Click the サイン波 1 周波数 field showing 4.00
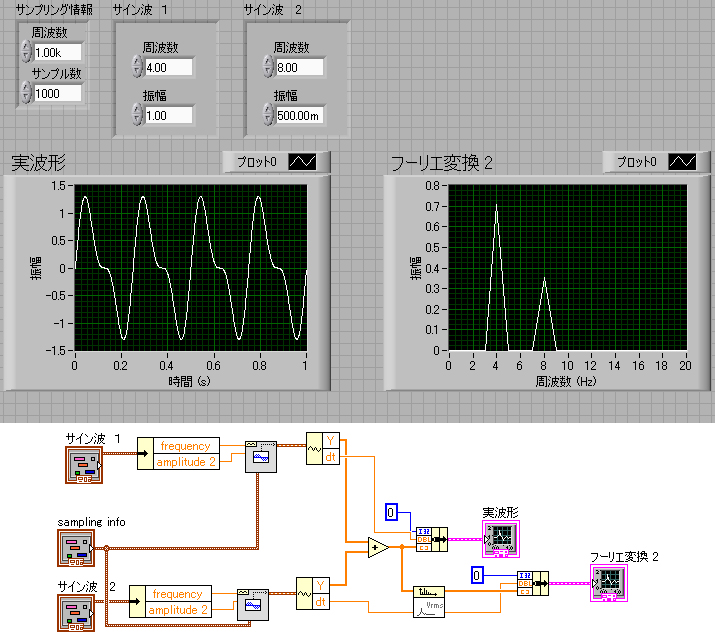This screenshot has height=635, width=715. [x=168, y=68]
